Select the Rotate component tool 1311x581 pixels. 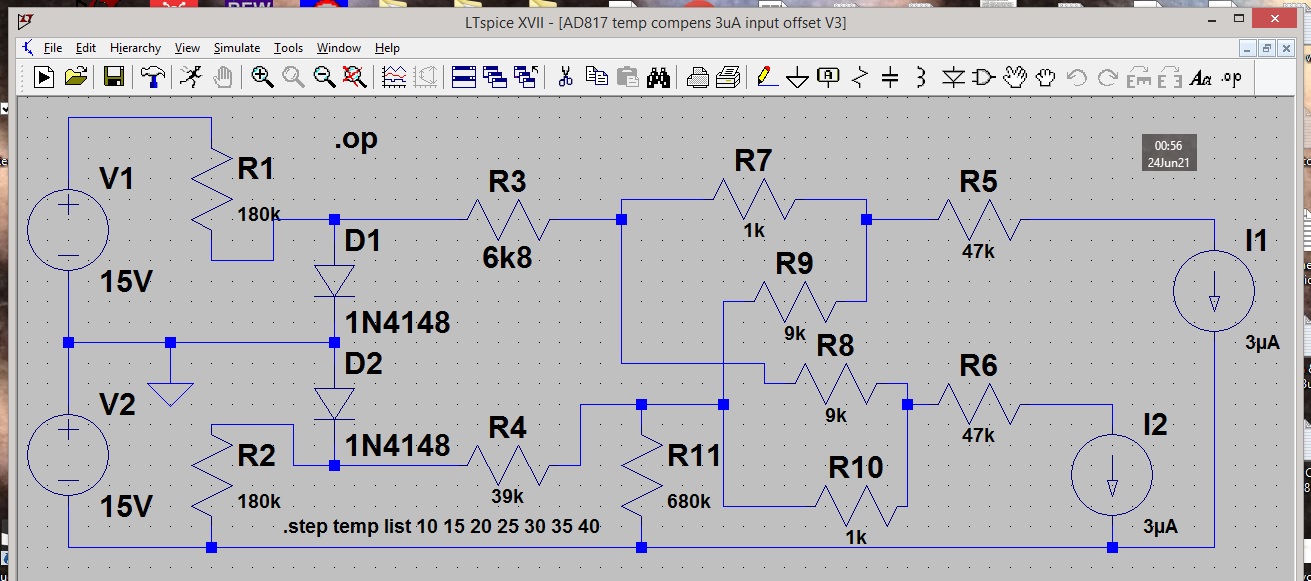[1140, 77]
